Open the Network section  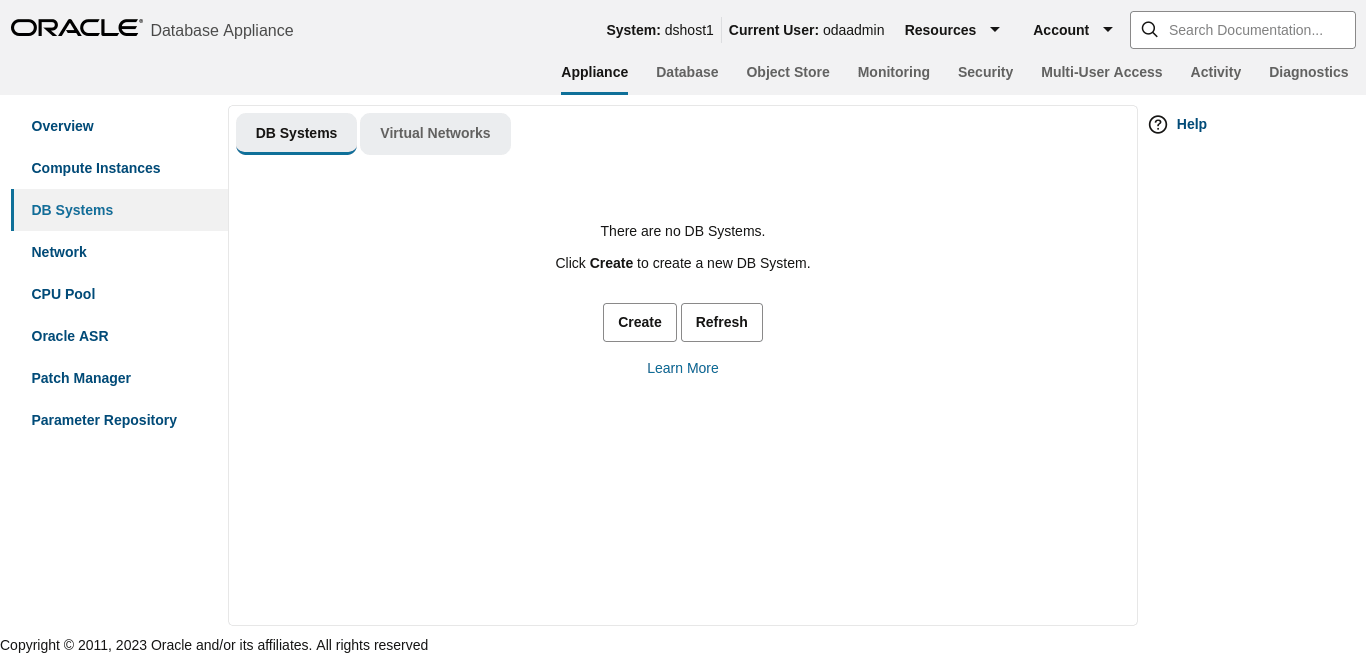[x=58, y=252]
